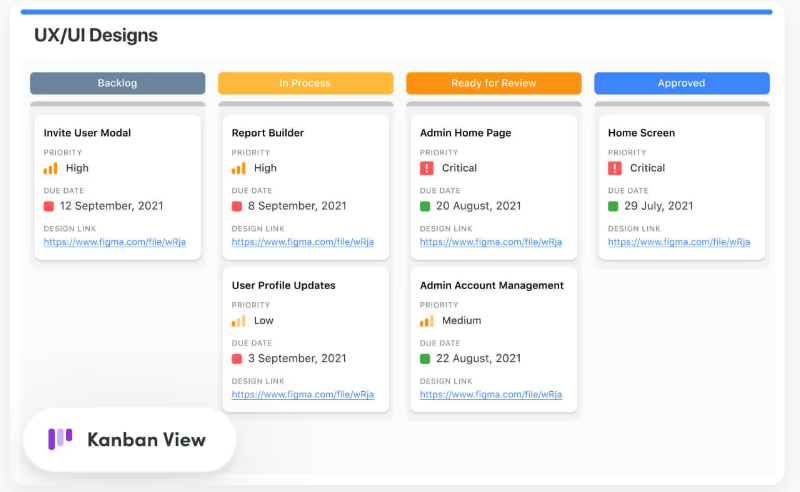
Task: Open the Figma link on Home Screen card
Action: (x=679, y=242)
